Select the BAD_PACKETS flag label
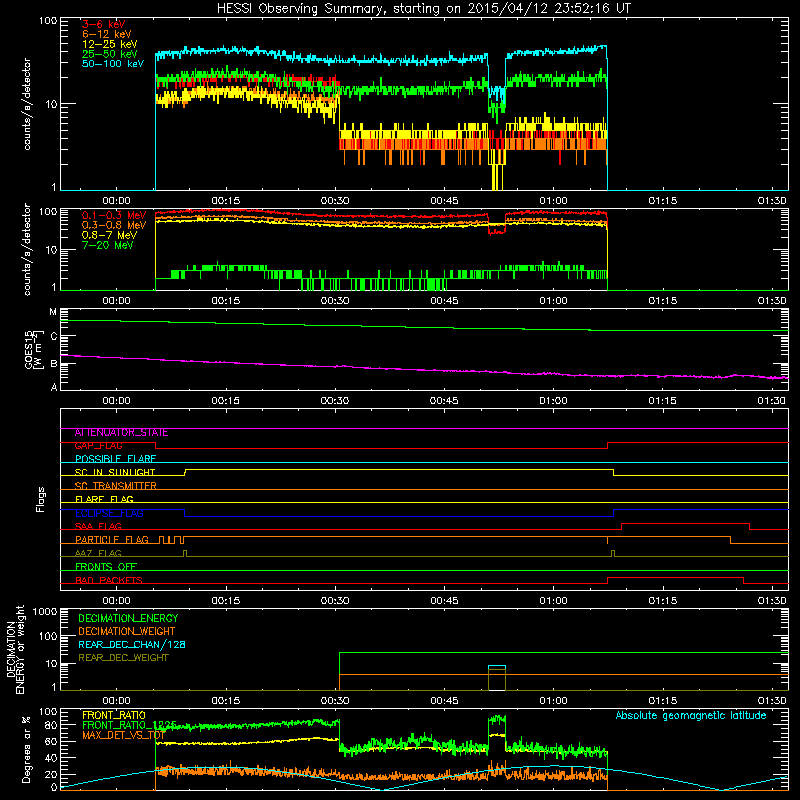The height and width of the screenshot is (800, 800). 109,580
